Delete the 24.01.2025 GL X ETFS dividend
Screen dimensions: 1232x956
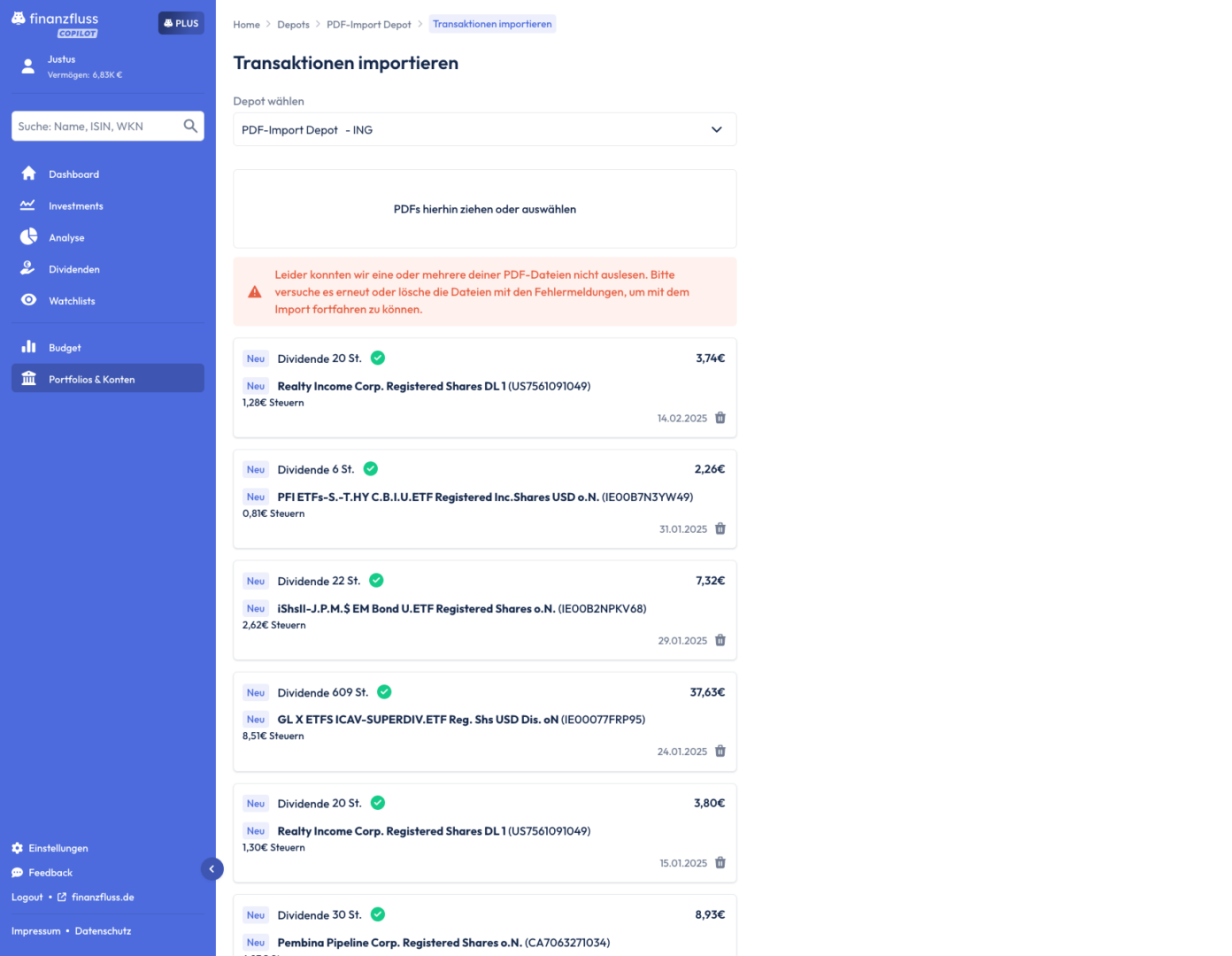click(x=720, y=751)
